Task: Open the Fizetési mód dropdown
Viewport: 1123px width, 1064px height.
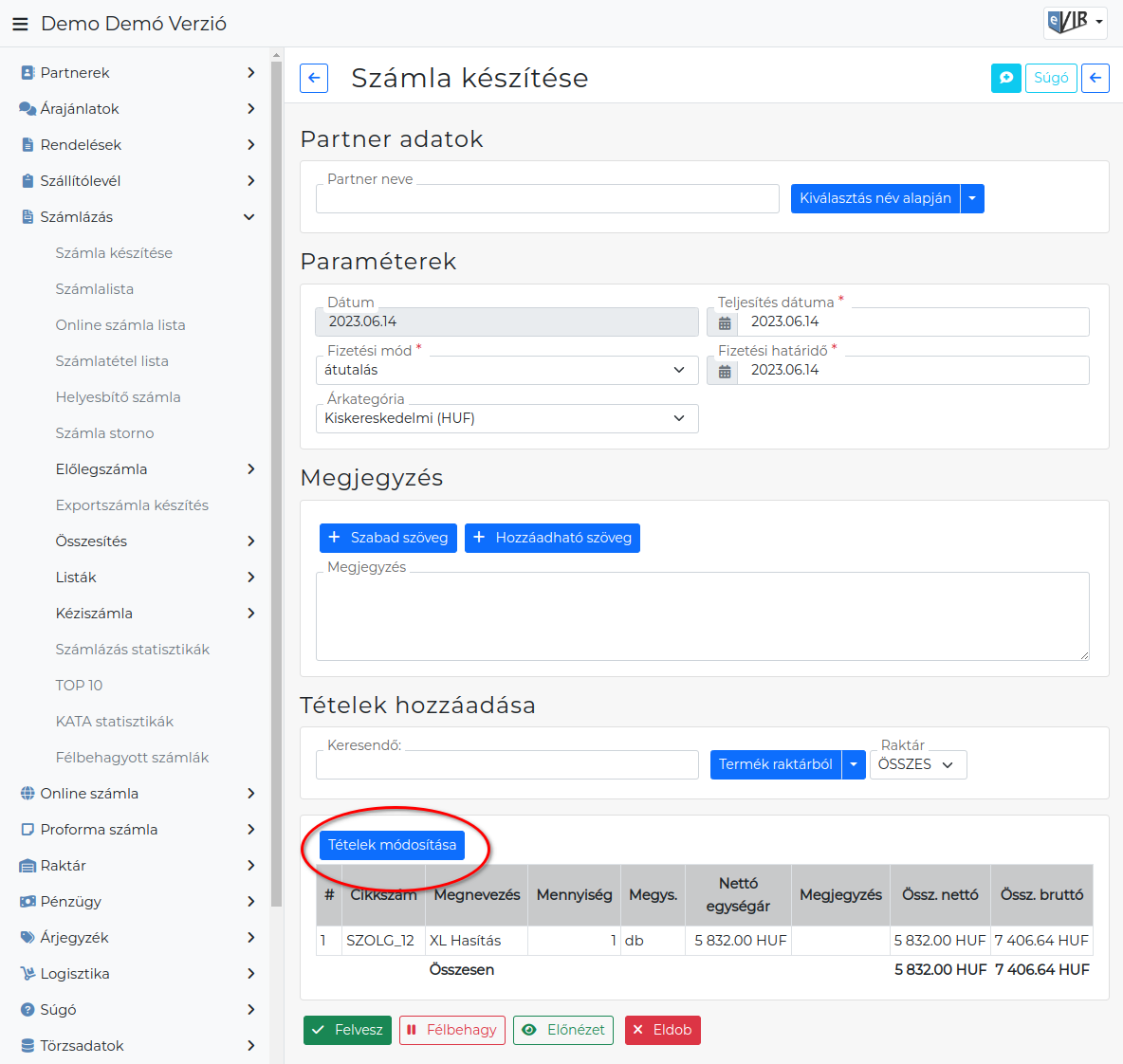Action: (x=507, y=370)
